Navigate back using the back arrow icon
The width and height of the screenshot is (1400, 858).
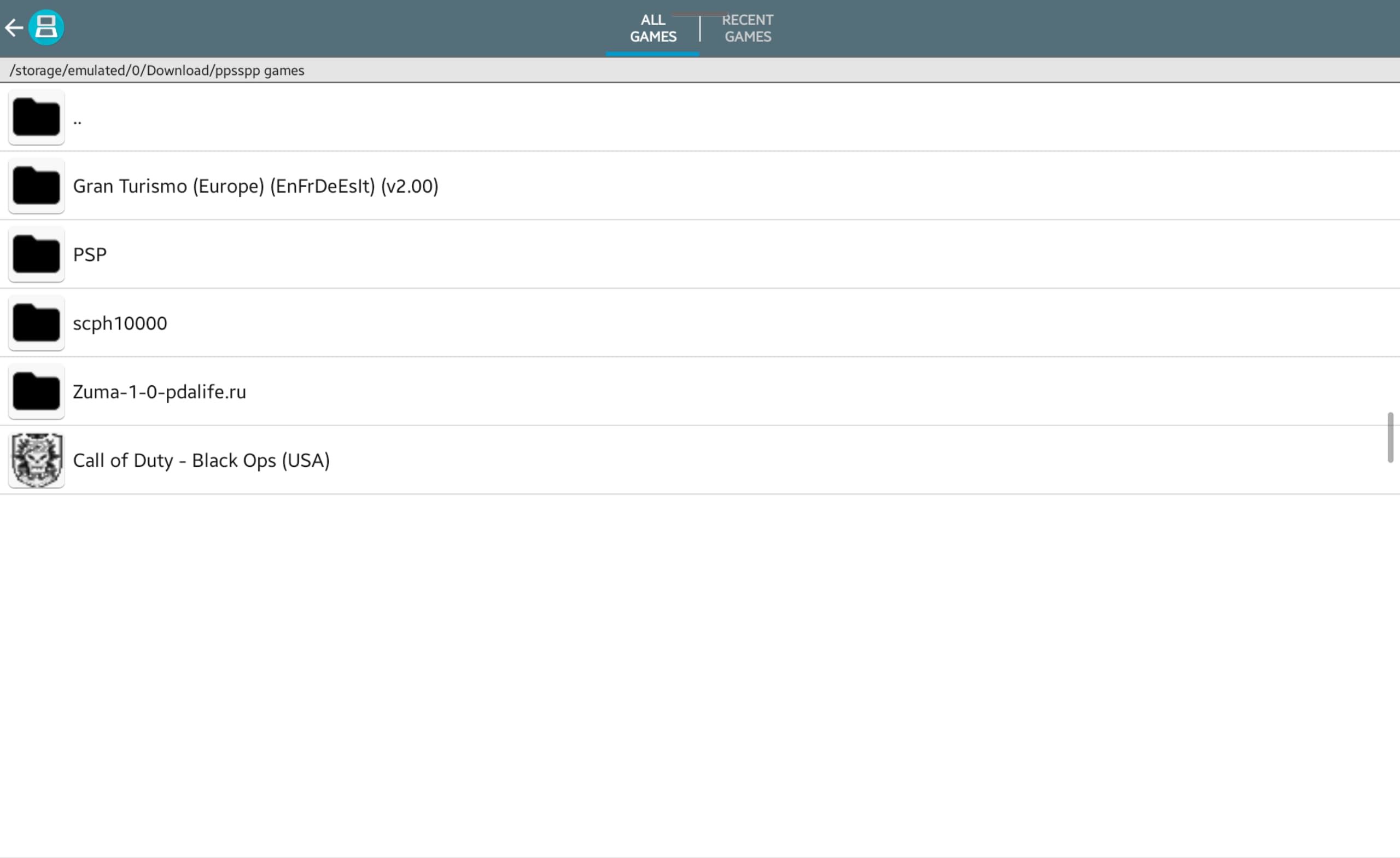13,27
